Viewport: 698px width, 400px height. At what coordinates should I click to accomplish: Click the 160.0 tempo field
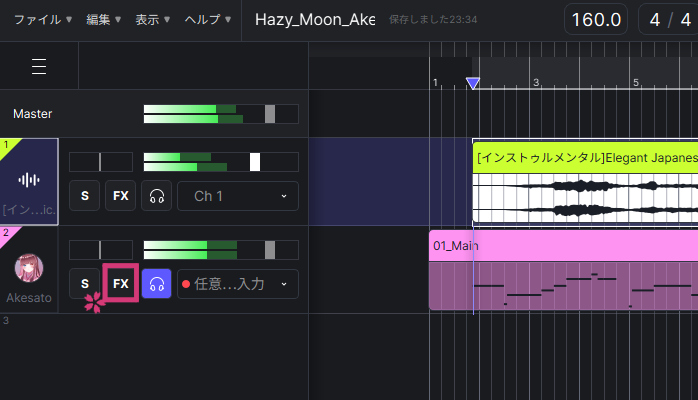coord(595,20)
